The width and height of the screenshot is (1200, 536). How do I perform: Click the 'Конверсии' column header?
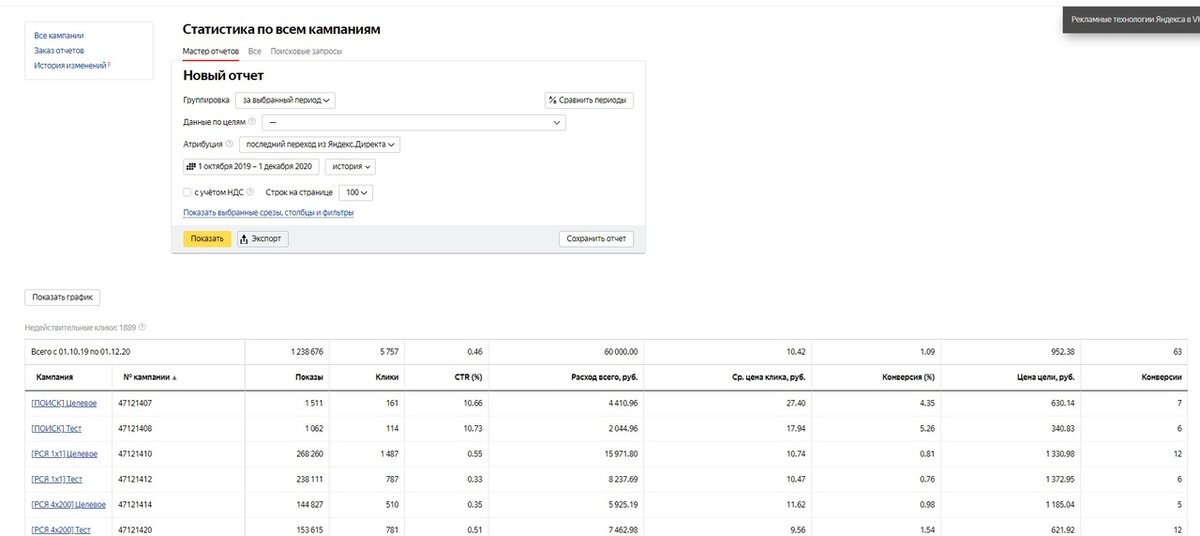tap(1162, 378)
